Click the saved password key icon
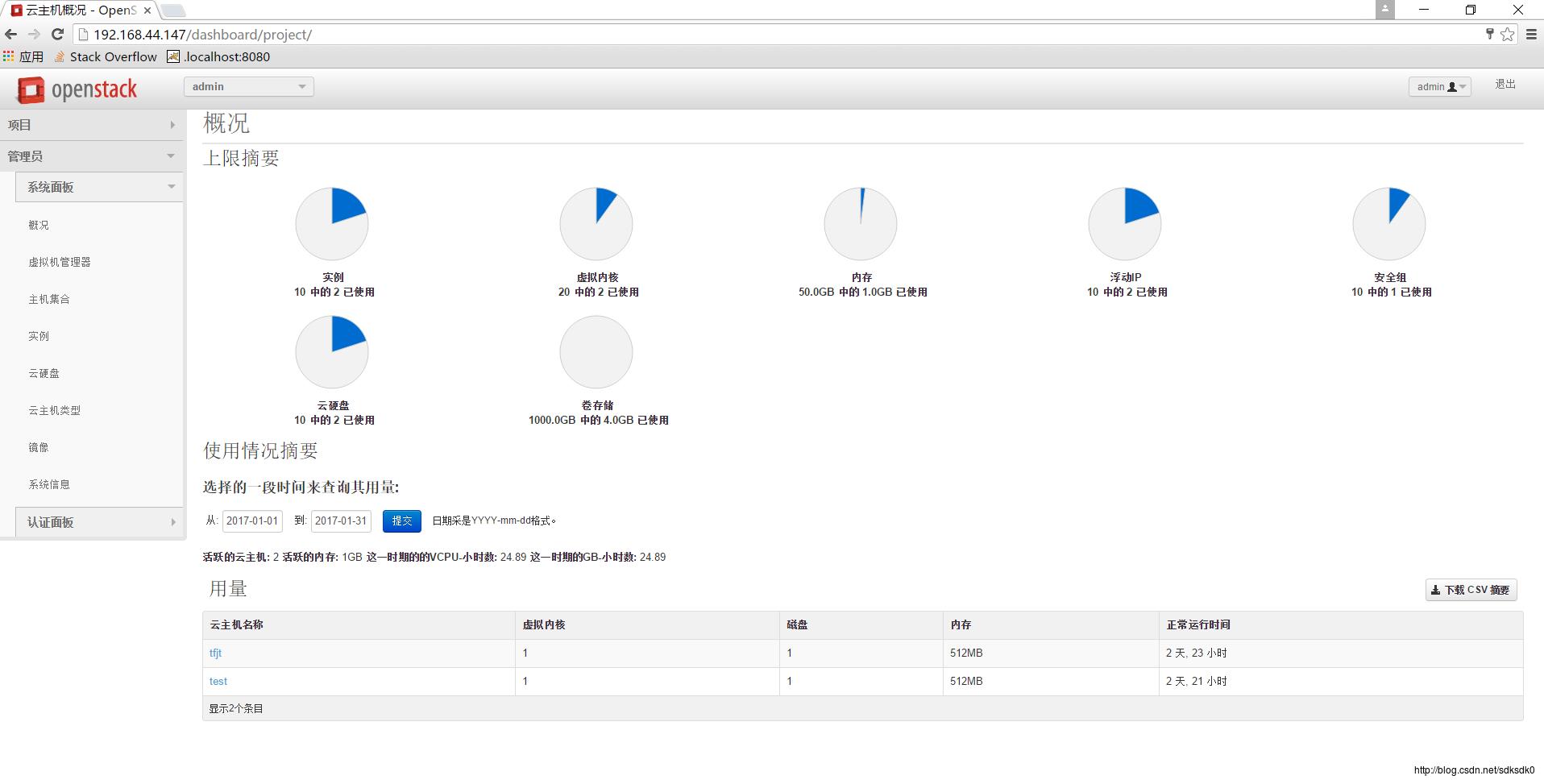This screenshot has width=1544, height=784. (x=1489, y=34)
